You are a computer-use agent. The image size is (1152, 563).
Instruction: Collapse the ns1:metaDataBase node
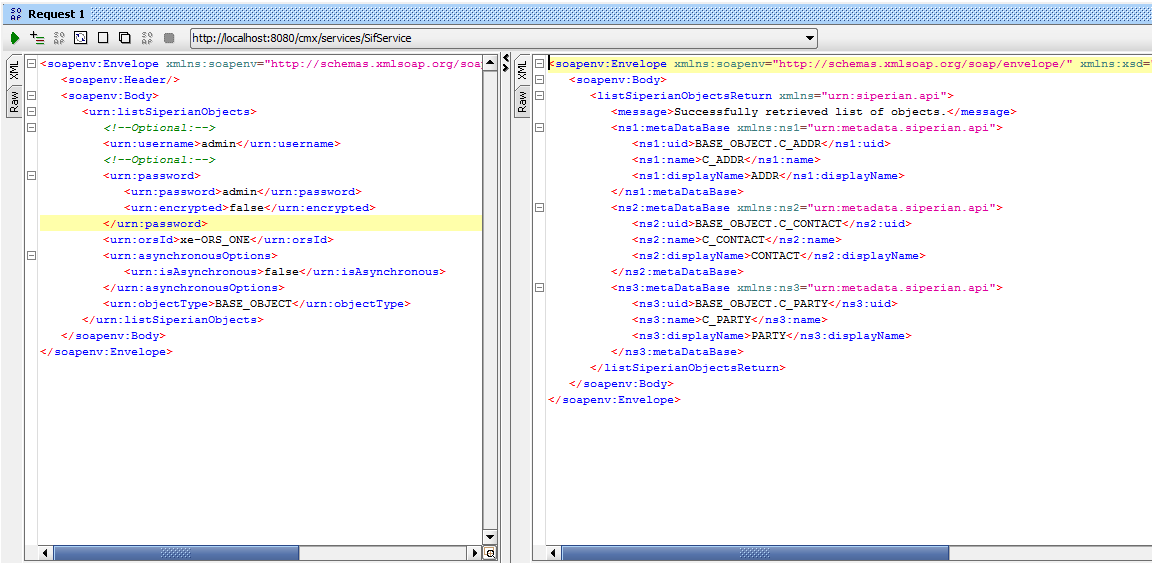[539, 128]
